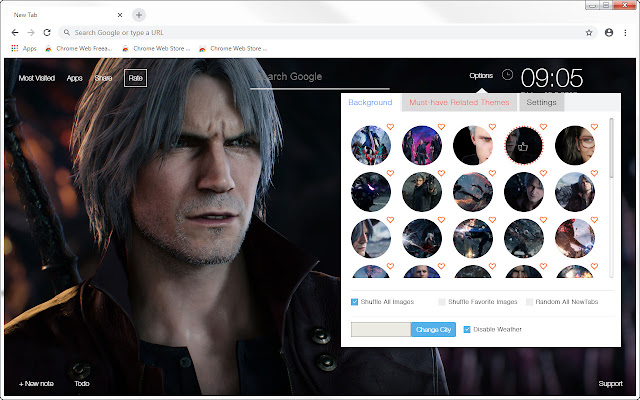Add a note with + New note

coord(36,384)
